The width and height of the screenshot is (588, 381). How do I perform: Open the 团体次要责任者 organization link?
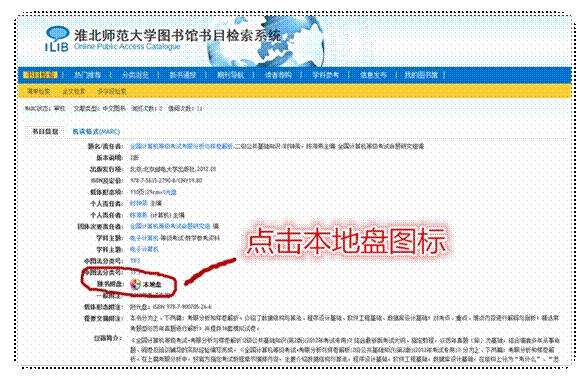(170, 226)
